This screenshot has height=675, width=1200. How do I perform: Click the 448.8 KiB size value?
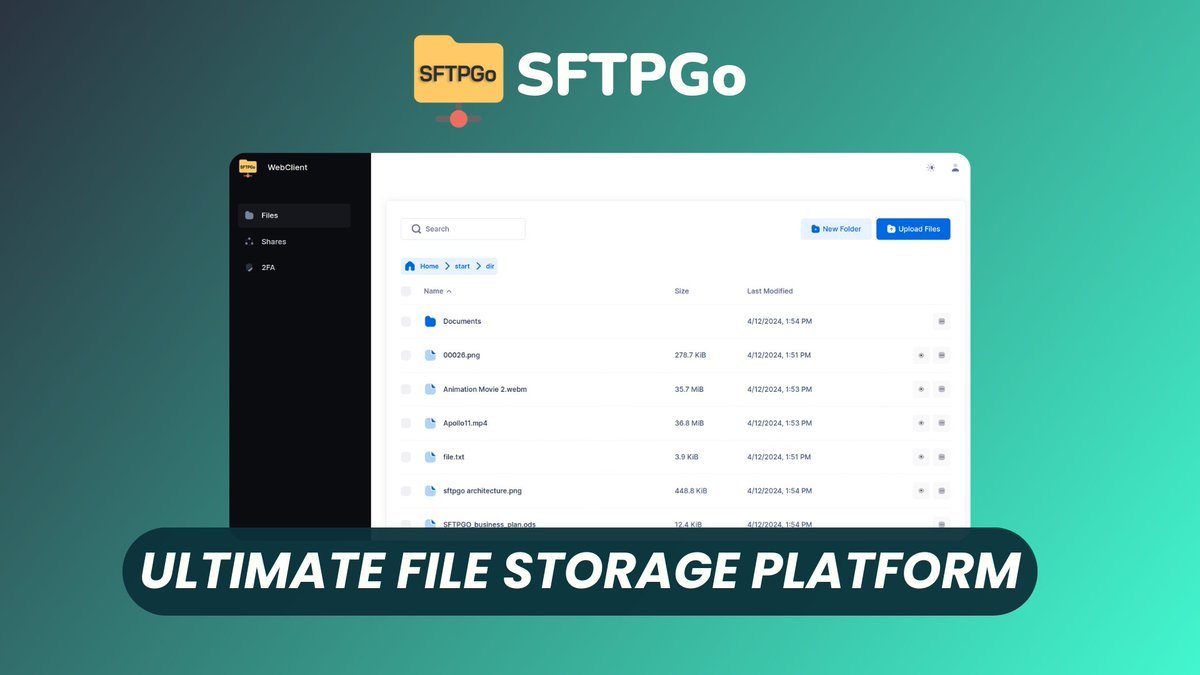point(691,491)
